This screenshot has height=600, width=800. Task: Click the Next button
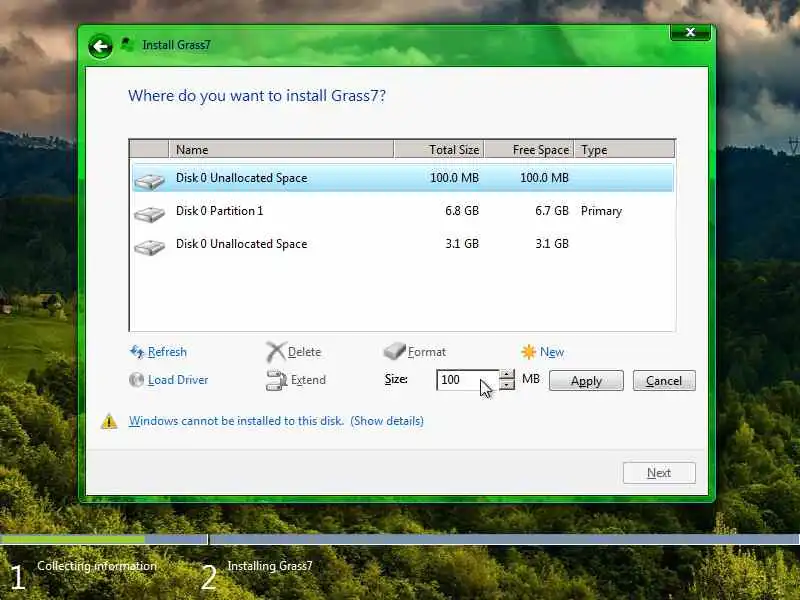point(659,473)
